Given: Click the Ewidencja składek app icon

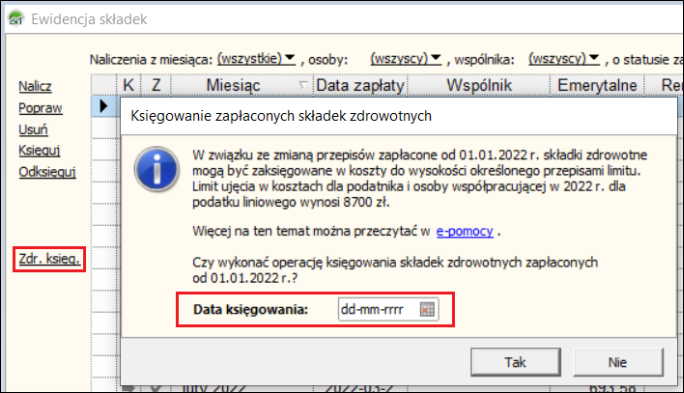Looking at the screenshot, I should (16, 19).
